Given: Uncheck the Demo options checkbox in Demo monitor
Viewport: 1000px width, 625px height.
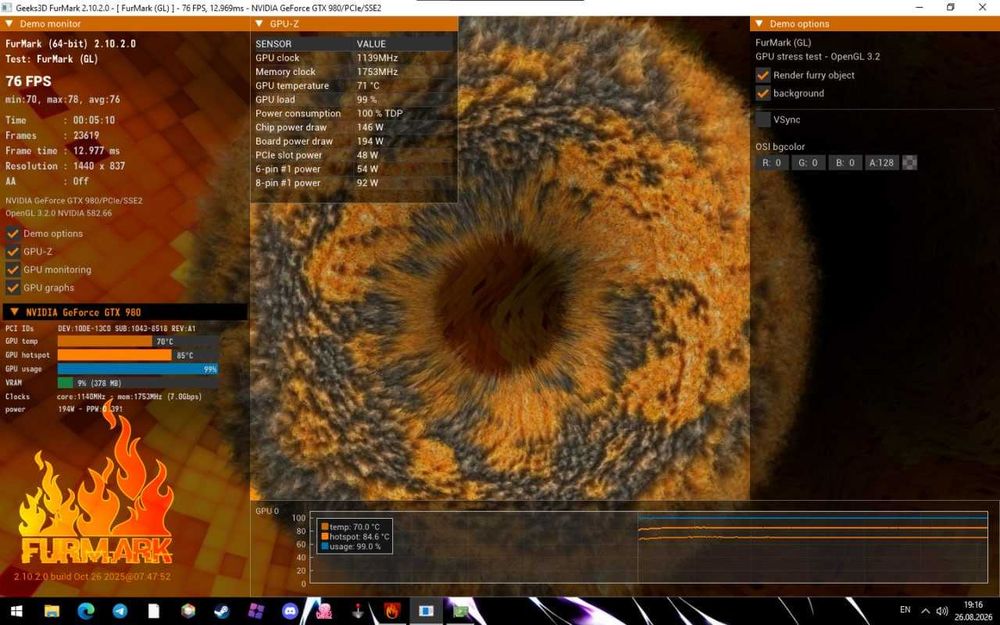Looking at the screenshot, I should (13, 233).
